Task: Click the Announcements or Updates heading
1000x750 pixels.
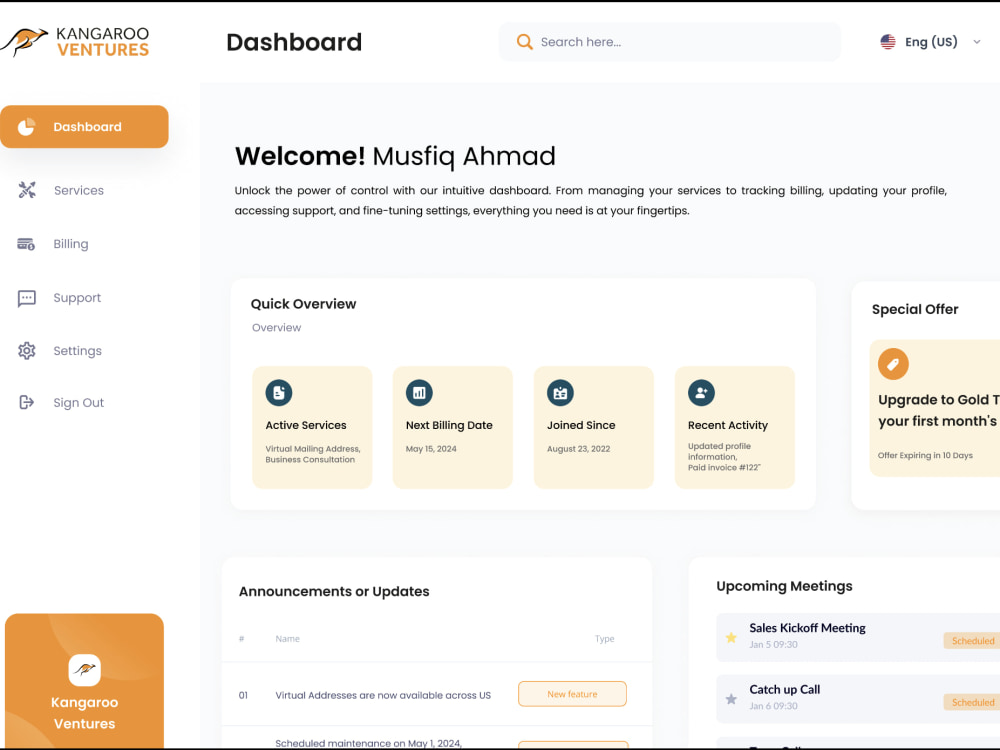Action: [x=334, y=591]
